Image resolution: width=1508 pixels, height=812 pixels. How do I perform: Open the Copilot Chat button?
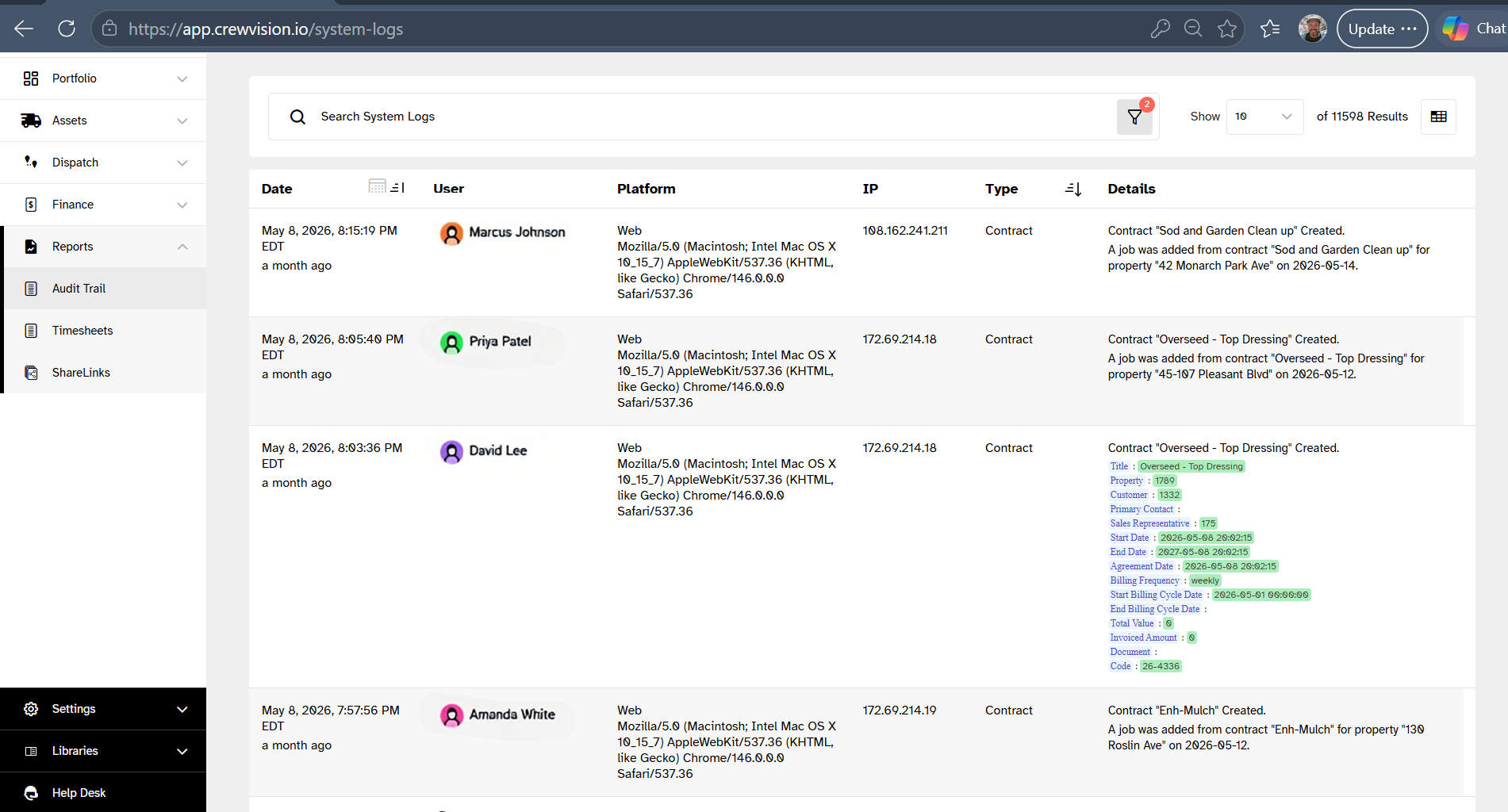(x=1474, y=29)
